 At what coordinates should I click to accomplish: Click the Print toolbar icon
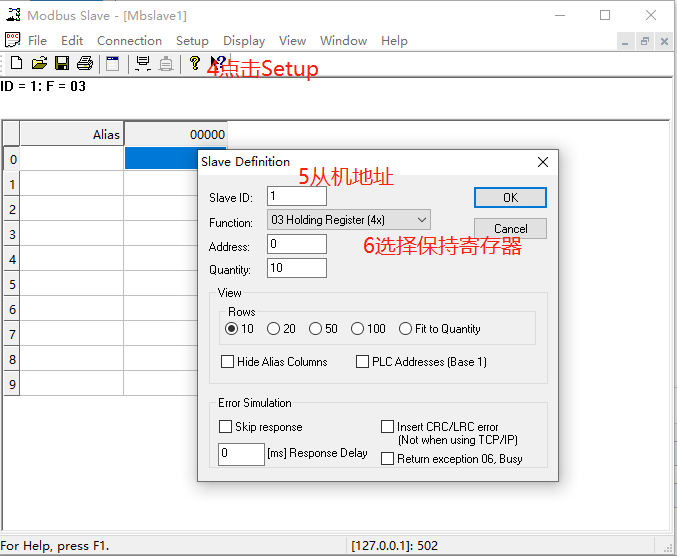(x=85, y=63)
